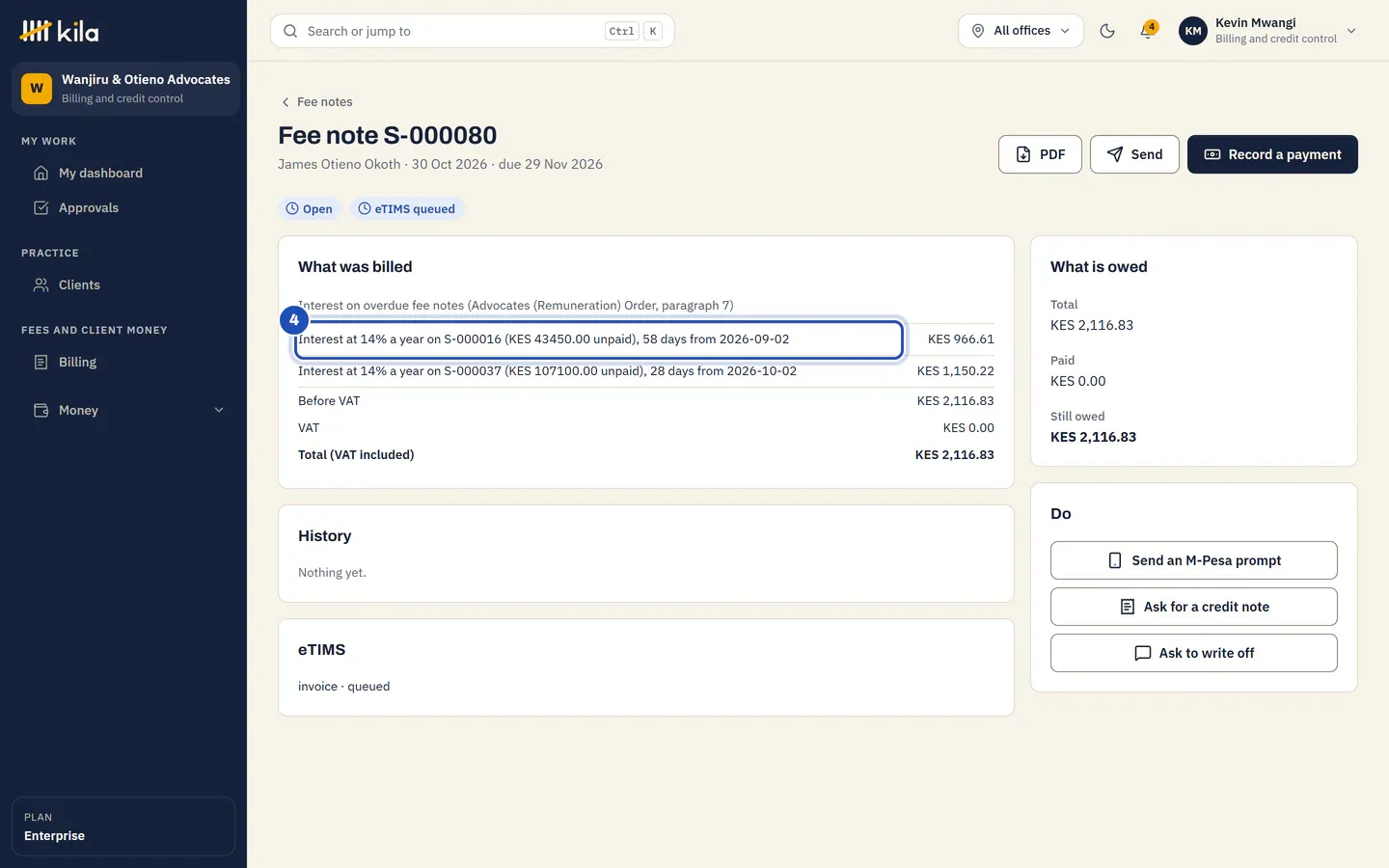Click the eTIMS queued badge
Image resolution: width=1389 pixels, height=868 pixels.
tap(407, 208)
